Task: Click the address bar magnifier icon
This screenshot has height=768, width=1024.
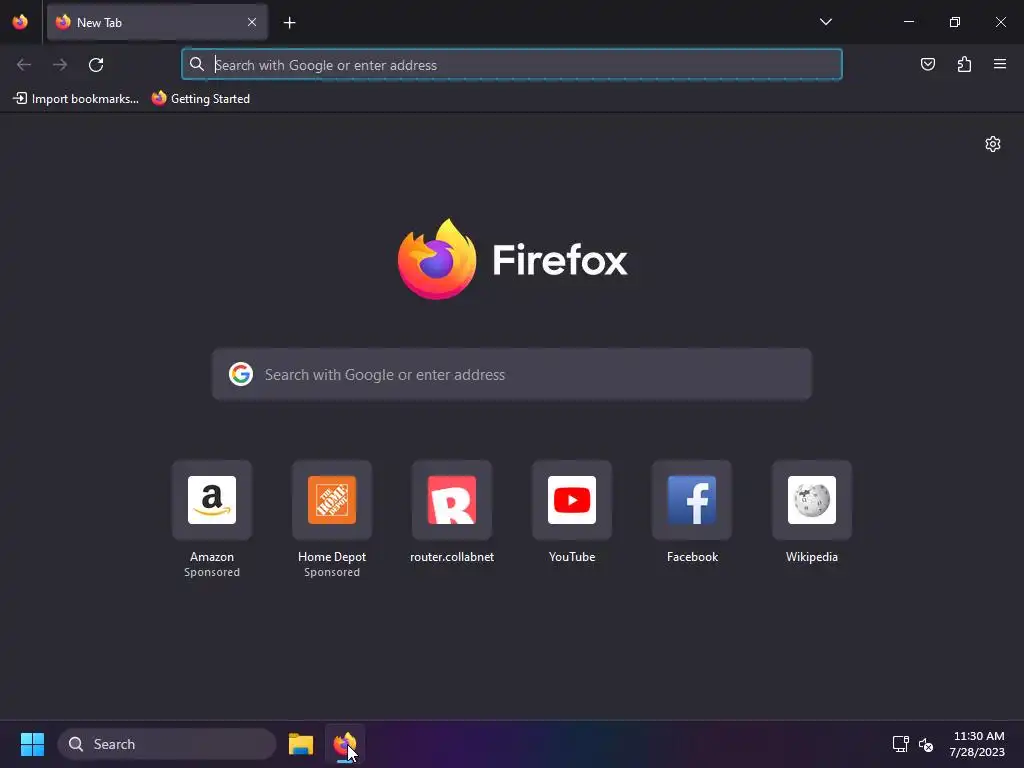Action: point(197,64)
